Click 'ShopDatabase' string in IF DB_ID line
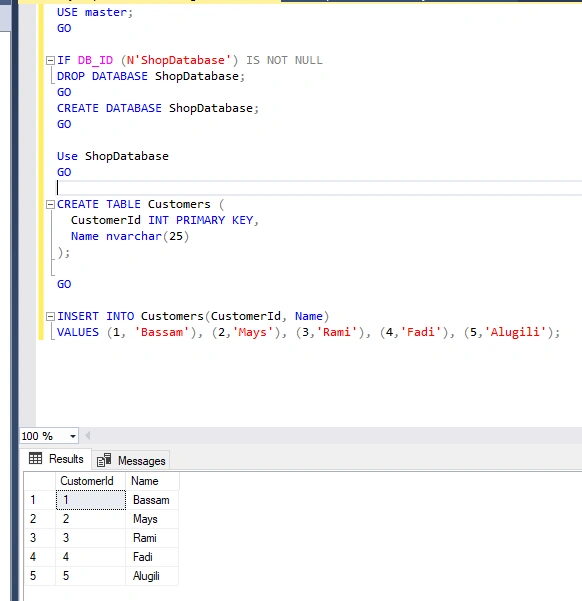Screen dimensions: 582x601 (182, 60)
